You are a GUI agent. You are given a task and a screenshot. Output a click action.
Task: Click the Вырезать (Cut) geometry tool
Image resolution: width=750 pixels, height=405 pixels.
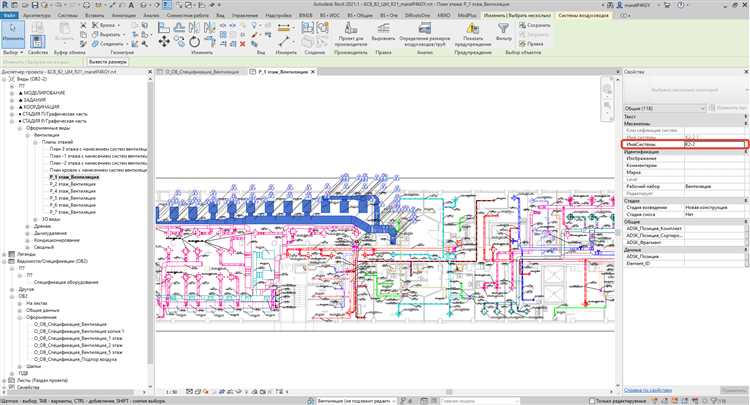tap(107, 34)
